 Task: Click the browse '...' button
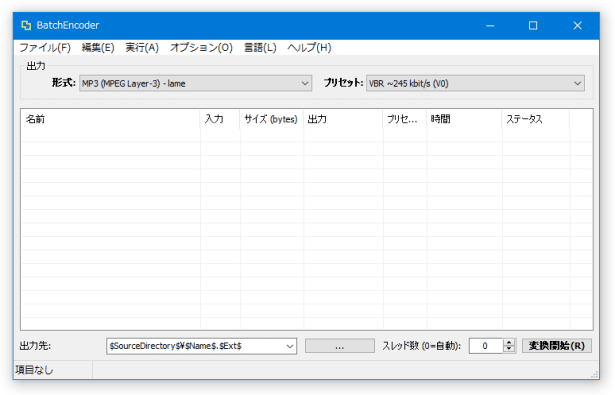pyautogui.click(x=340, y=346)
